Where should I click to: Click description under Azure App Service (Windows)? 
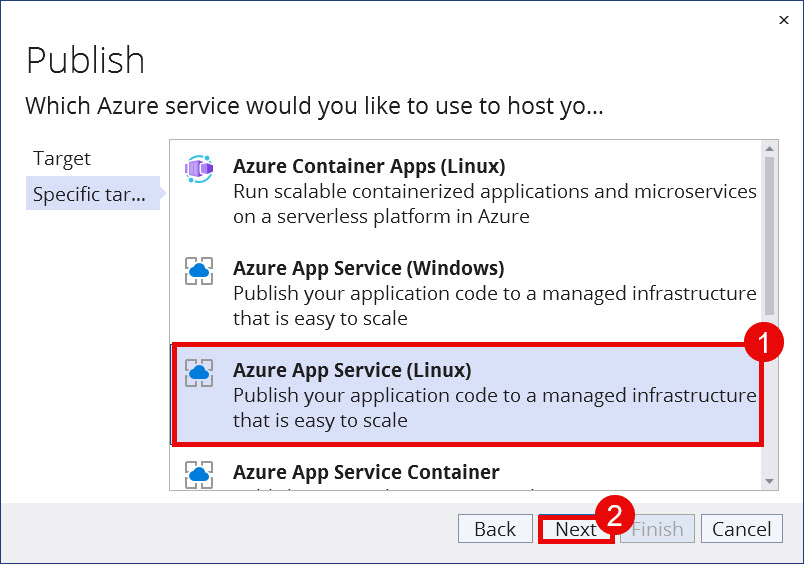coord(495,306)
